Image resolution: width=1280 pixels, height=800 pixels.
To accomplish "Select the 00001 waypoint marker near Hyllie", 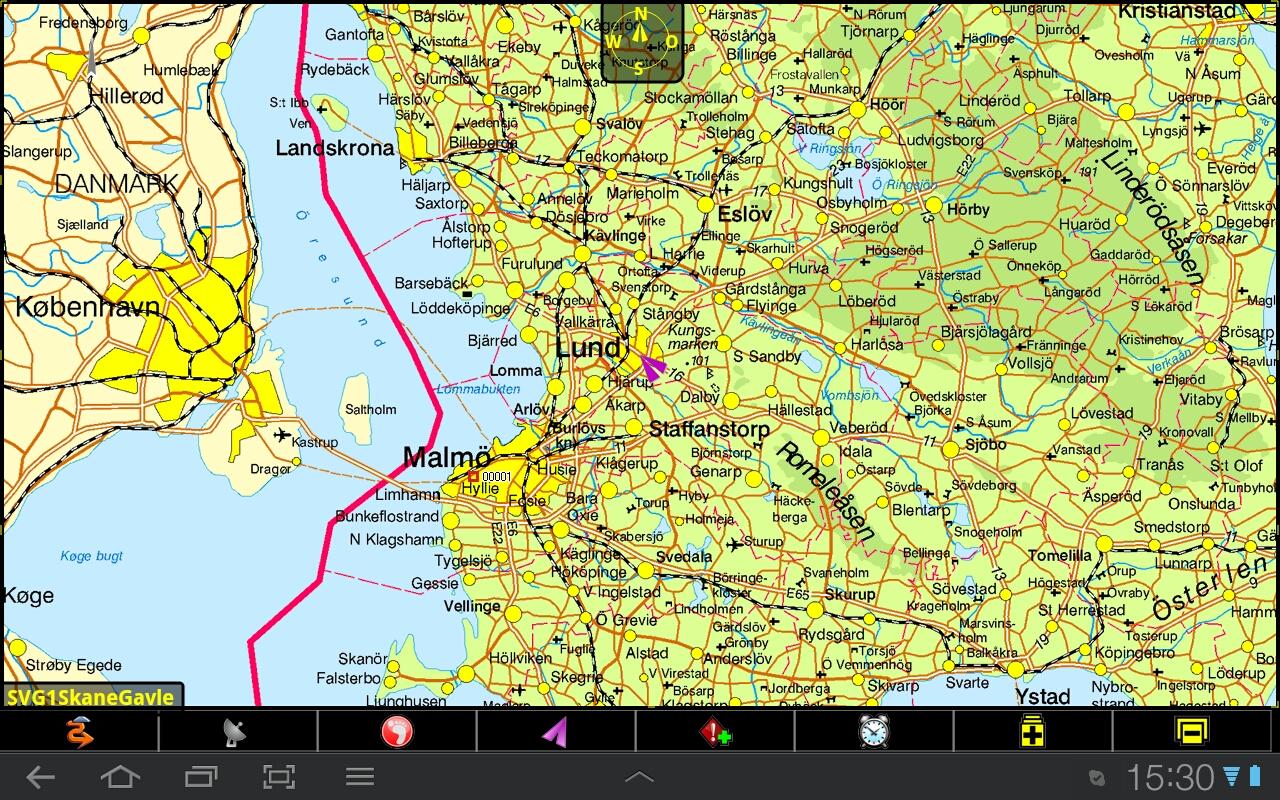I will [x=476, y=477].
